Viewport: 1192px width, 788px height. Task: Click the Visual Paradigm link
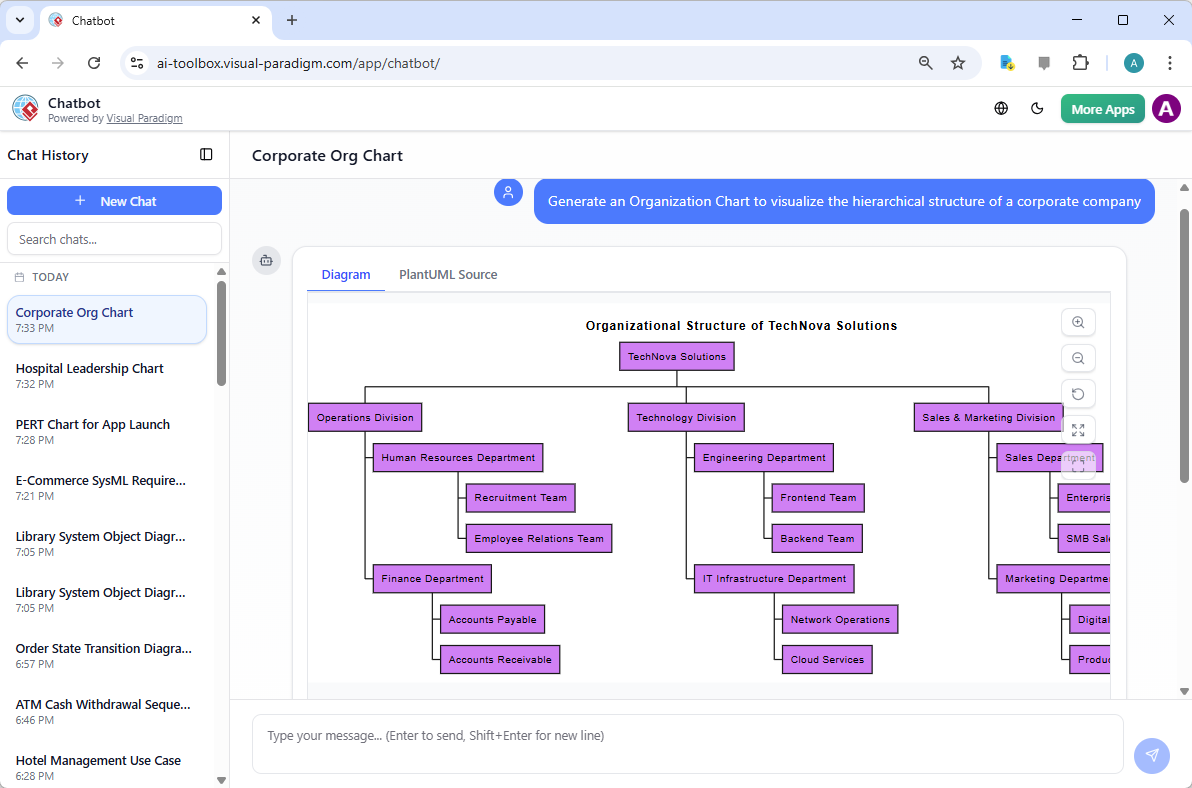[144, 117]
